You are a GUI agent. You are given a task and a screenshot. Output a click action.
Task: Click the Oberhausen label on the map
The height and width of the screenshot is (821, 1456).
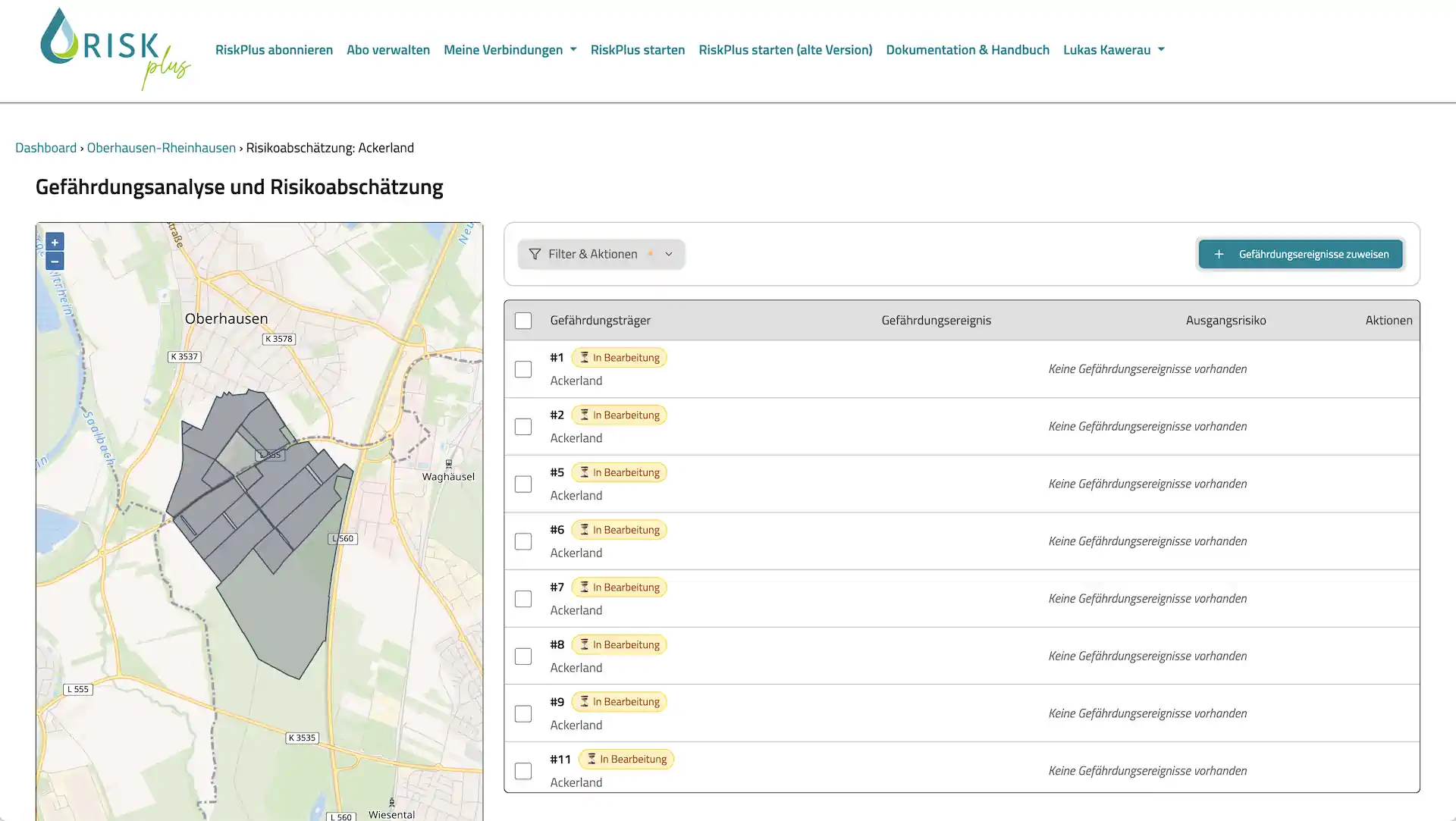click(227, 319)
